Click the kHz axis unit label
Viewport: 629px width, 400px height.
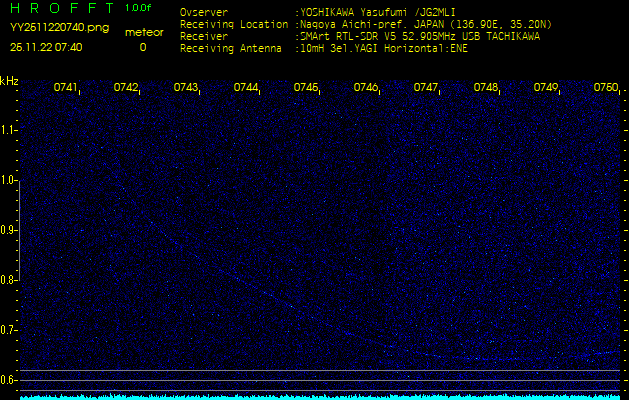tap(9, 80)
